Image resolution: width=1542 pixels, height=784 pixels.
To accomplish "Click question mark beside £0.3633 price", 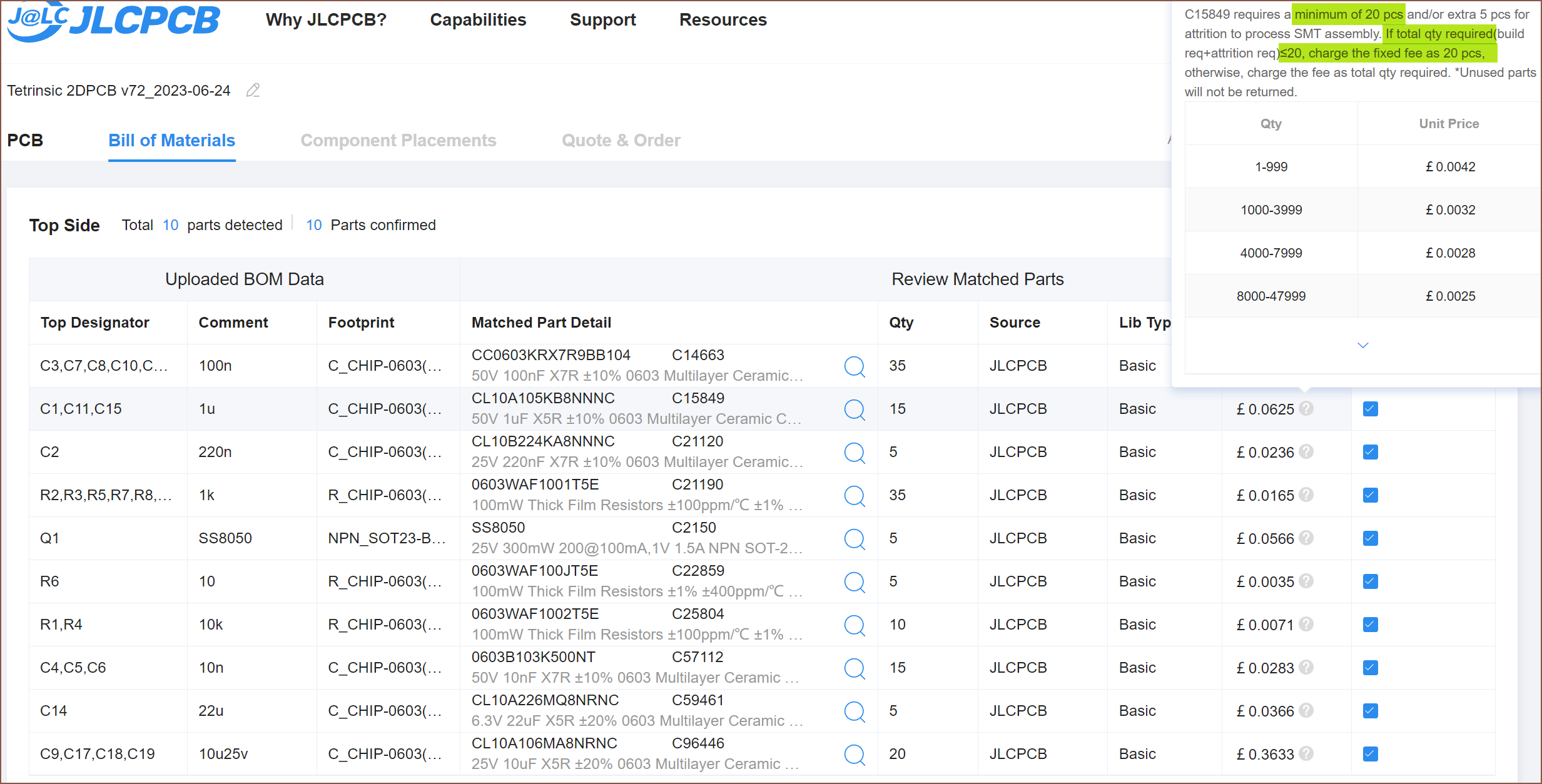I will point(1306,753).
